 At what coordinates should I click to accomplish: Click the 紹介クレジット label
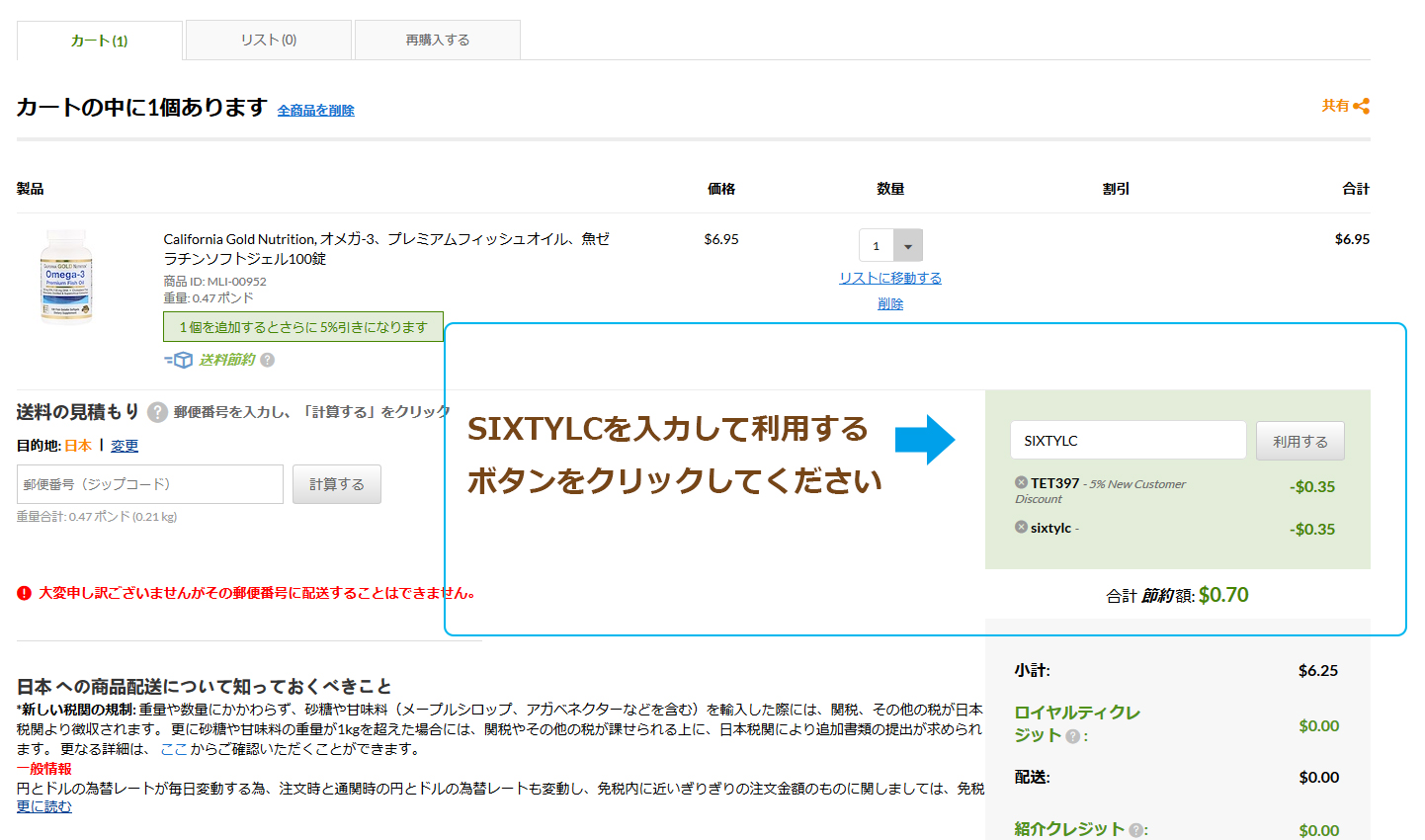(x=1069, y=829)
